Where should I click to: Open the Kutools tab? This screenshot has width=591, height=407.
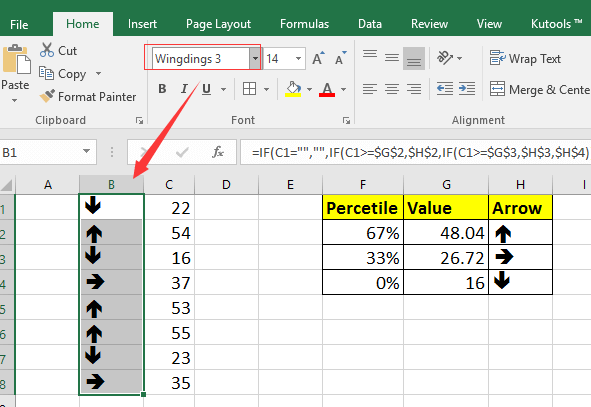coord(556,24)
